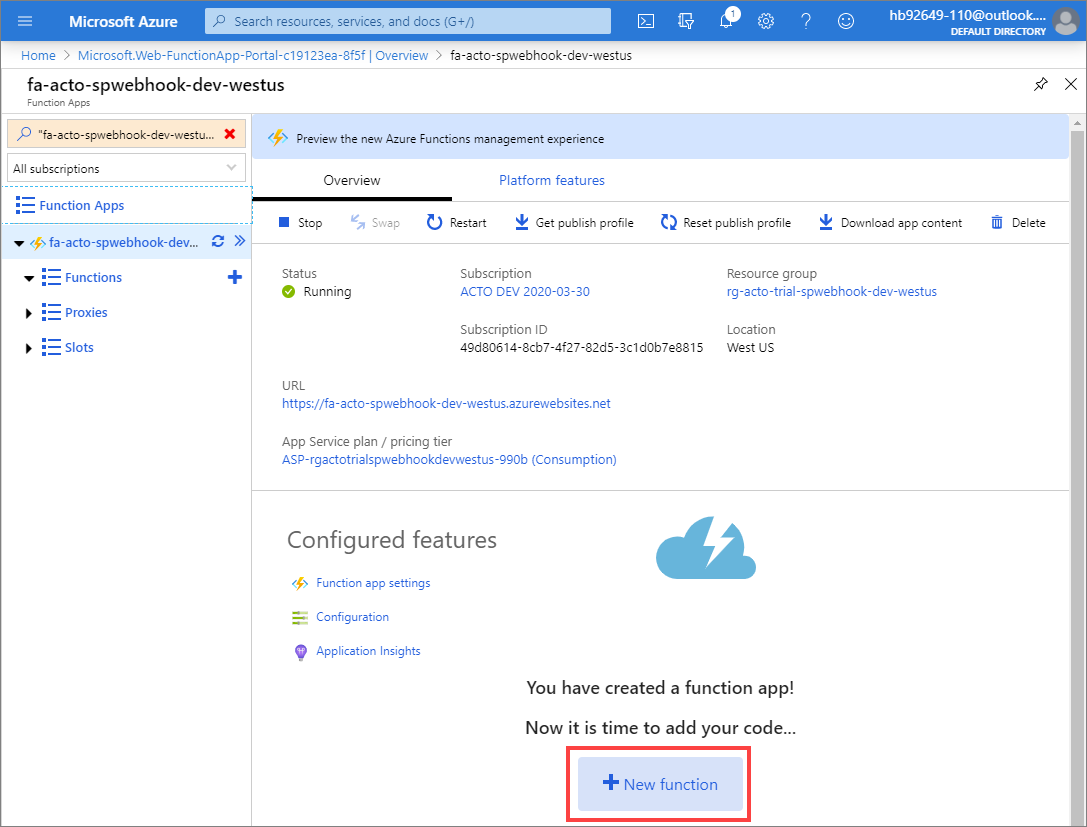This screenshot has width=1087, height=827.
Task: Expand the function app double-chevron menu
Action: (x=240, y=241)
